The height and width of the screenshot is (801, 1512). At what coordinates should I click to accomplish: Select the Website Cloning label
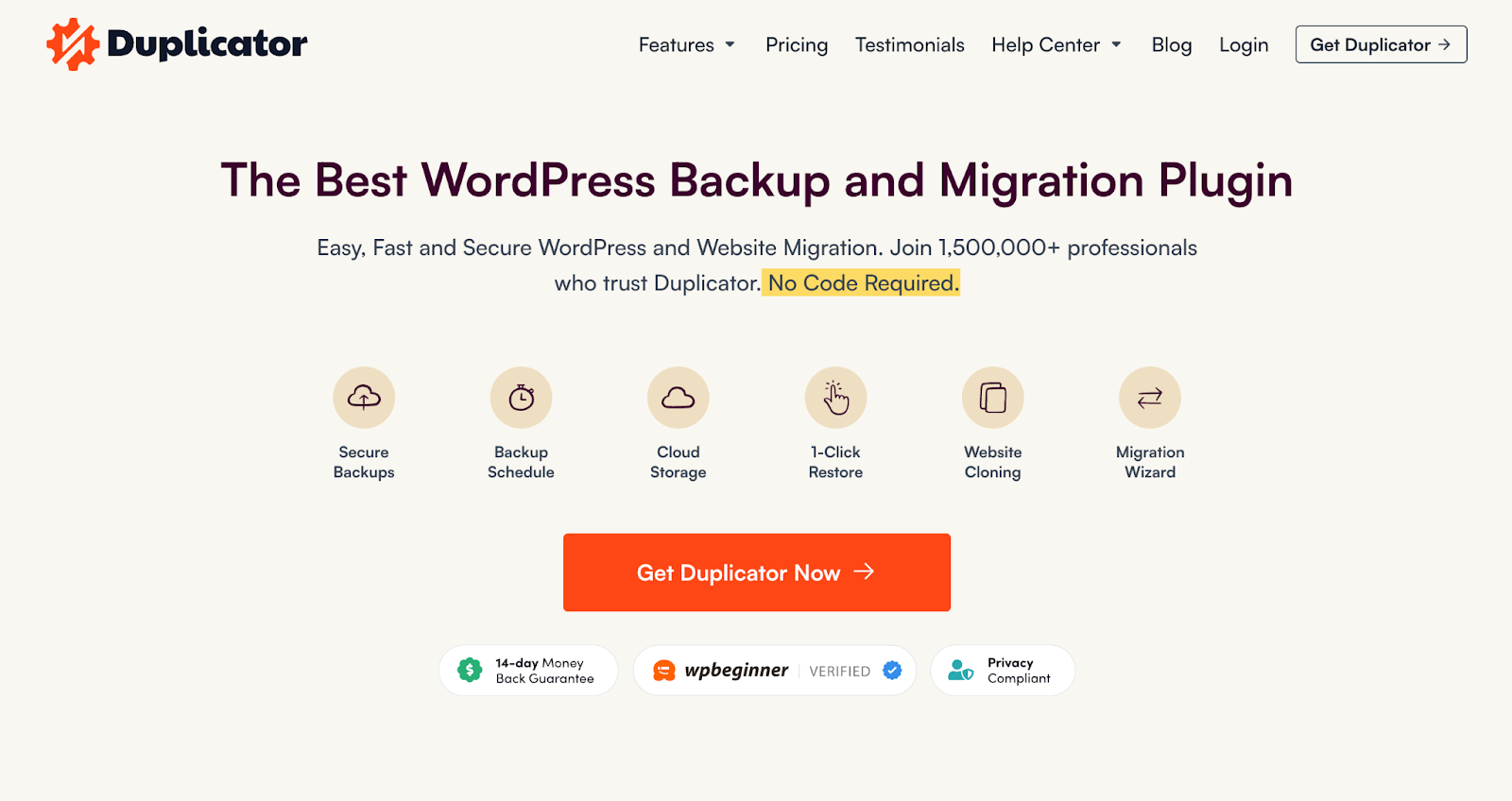pos(993,462)
